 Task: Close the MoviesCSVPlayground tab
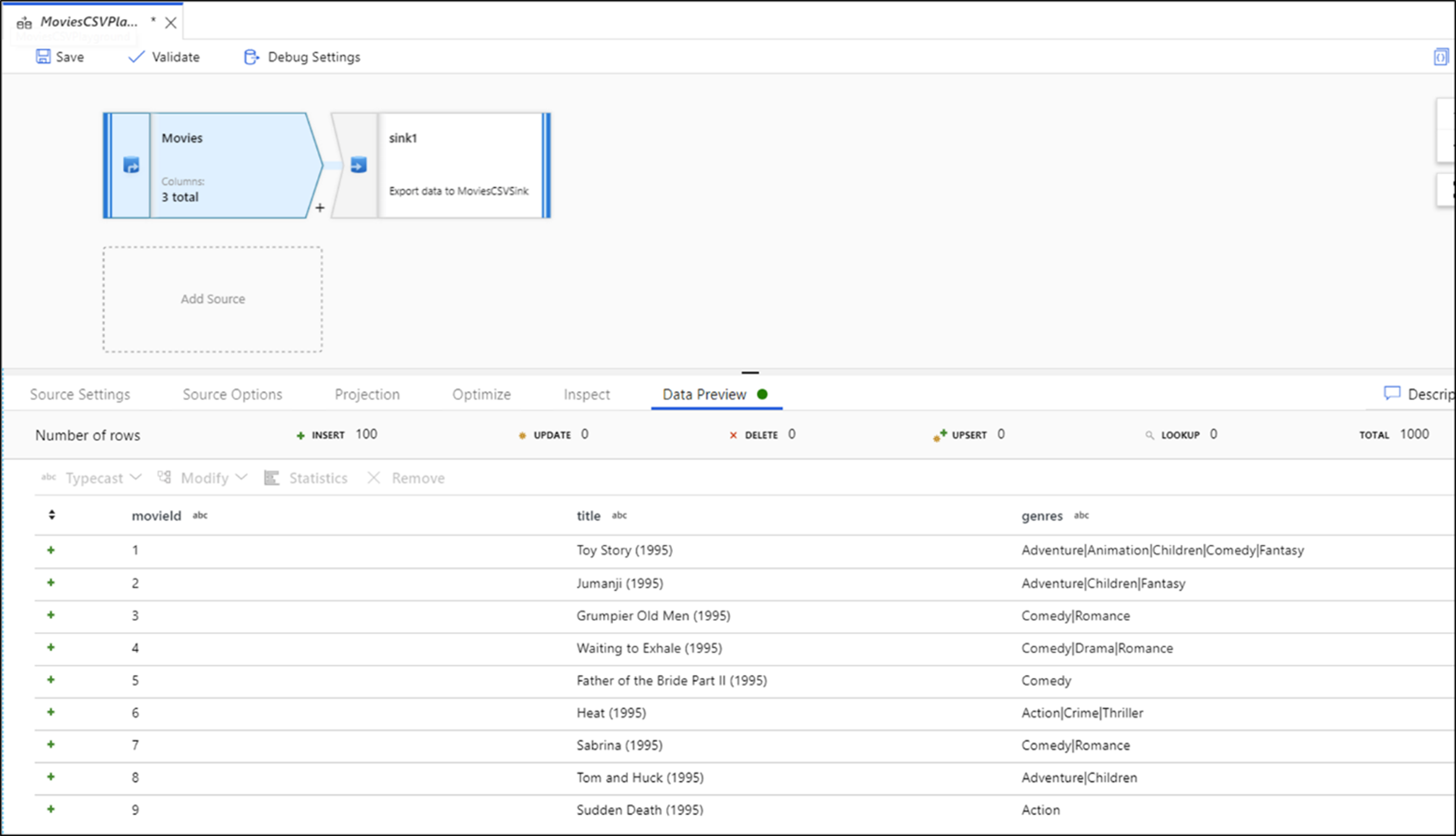coord(171,23)
